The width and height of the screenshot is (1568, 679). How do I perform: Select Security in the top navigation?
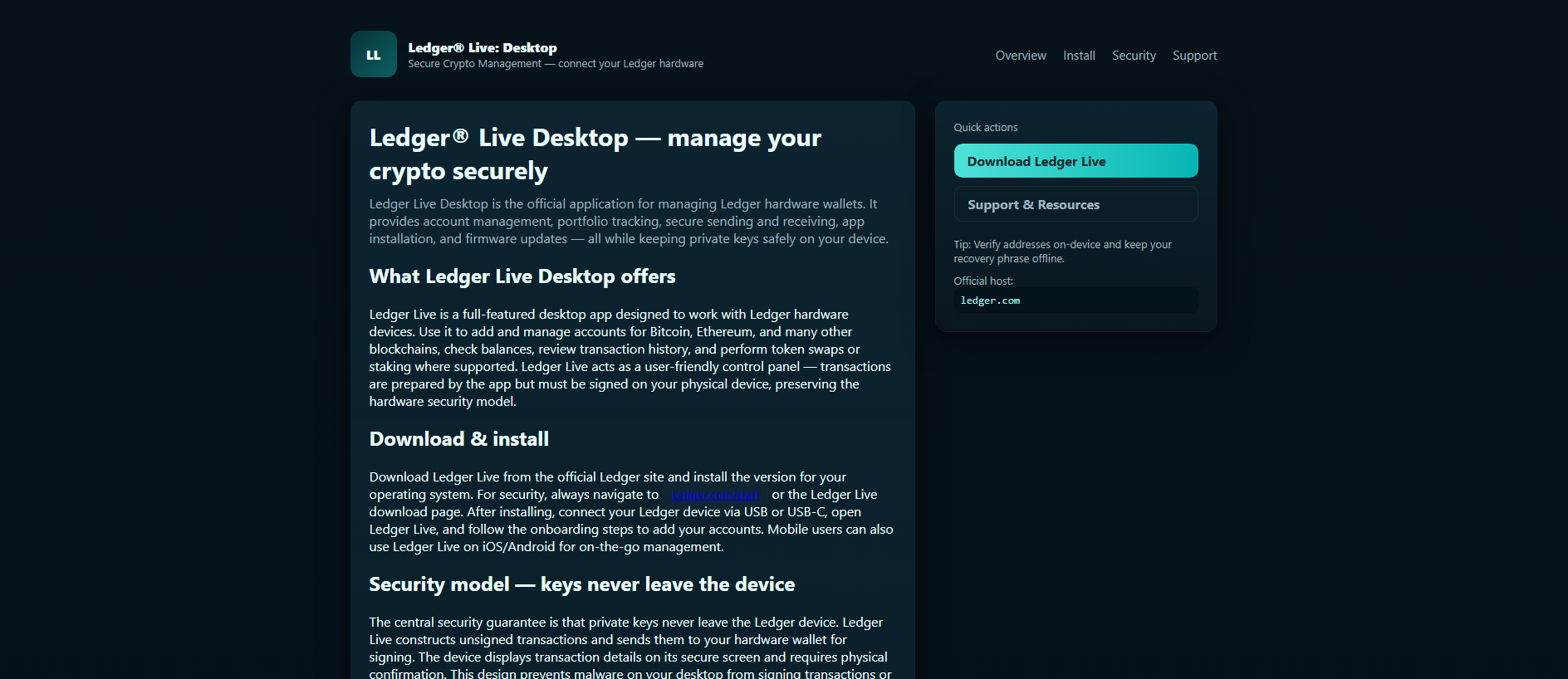1134,56
